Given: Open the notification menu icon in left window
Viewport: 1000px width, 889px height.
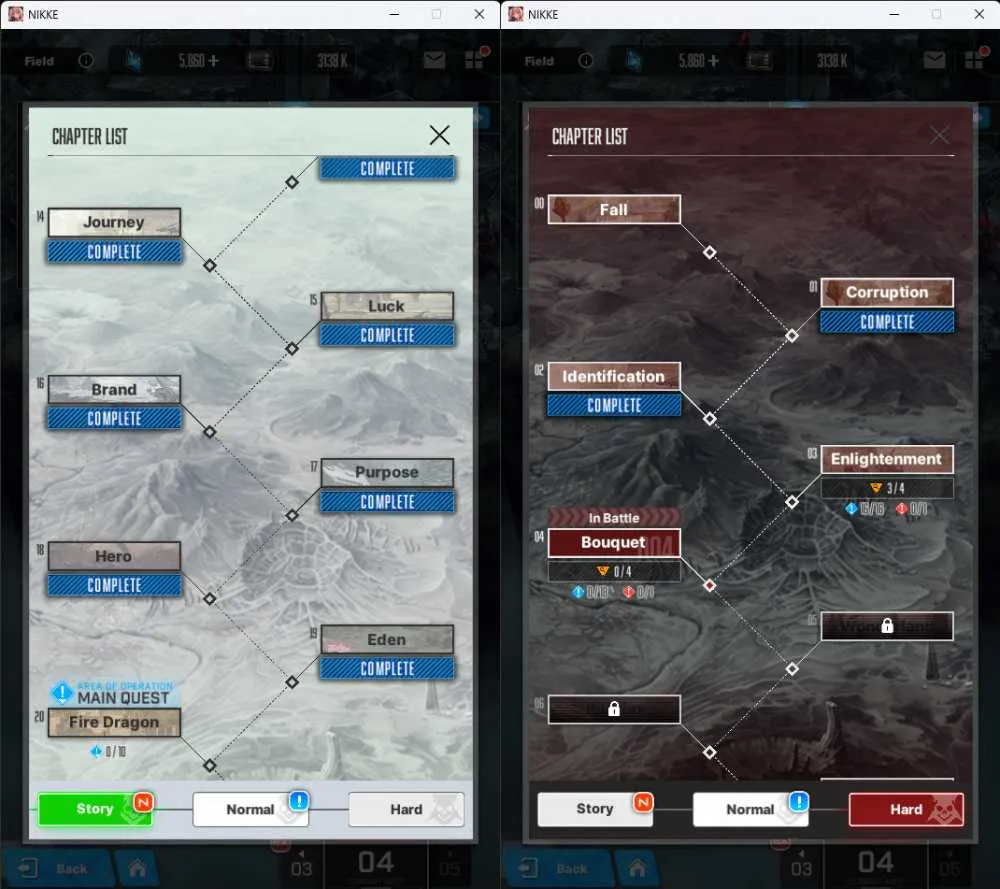Looking at the screenshot, I should pos(476,59).
